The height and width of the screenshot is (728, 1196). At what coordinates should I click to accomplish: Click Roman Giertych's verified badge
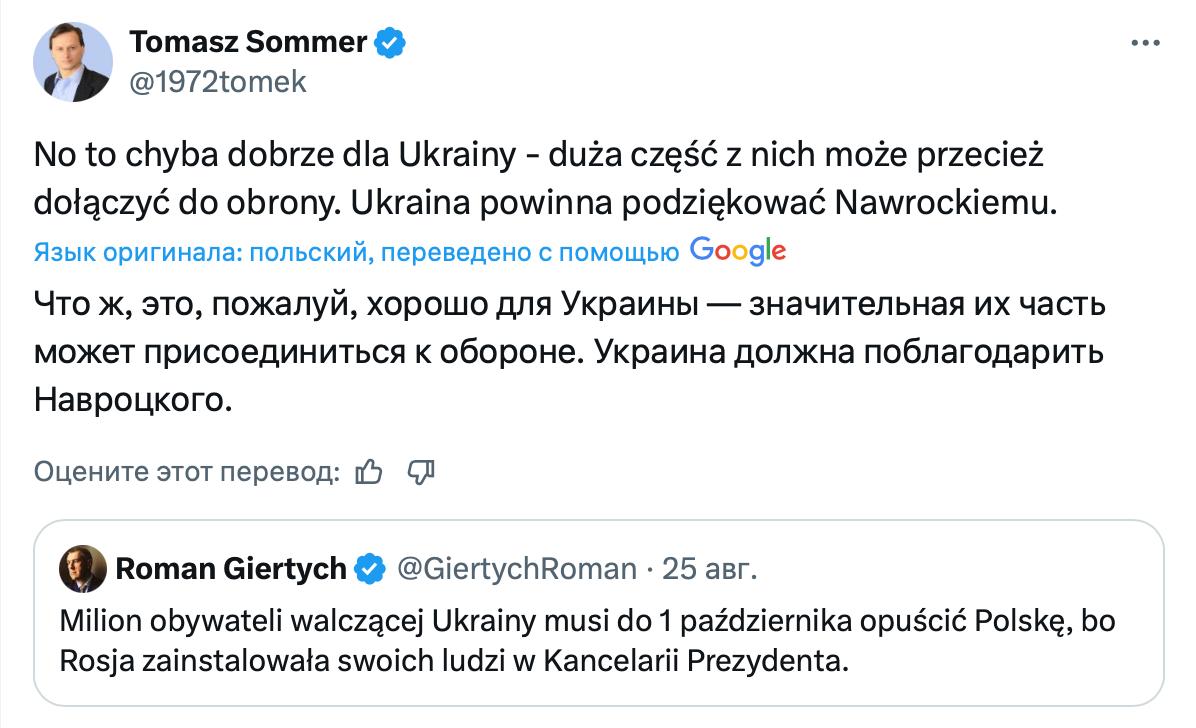pyautogui.click(x=370, y=569)
